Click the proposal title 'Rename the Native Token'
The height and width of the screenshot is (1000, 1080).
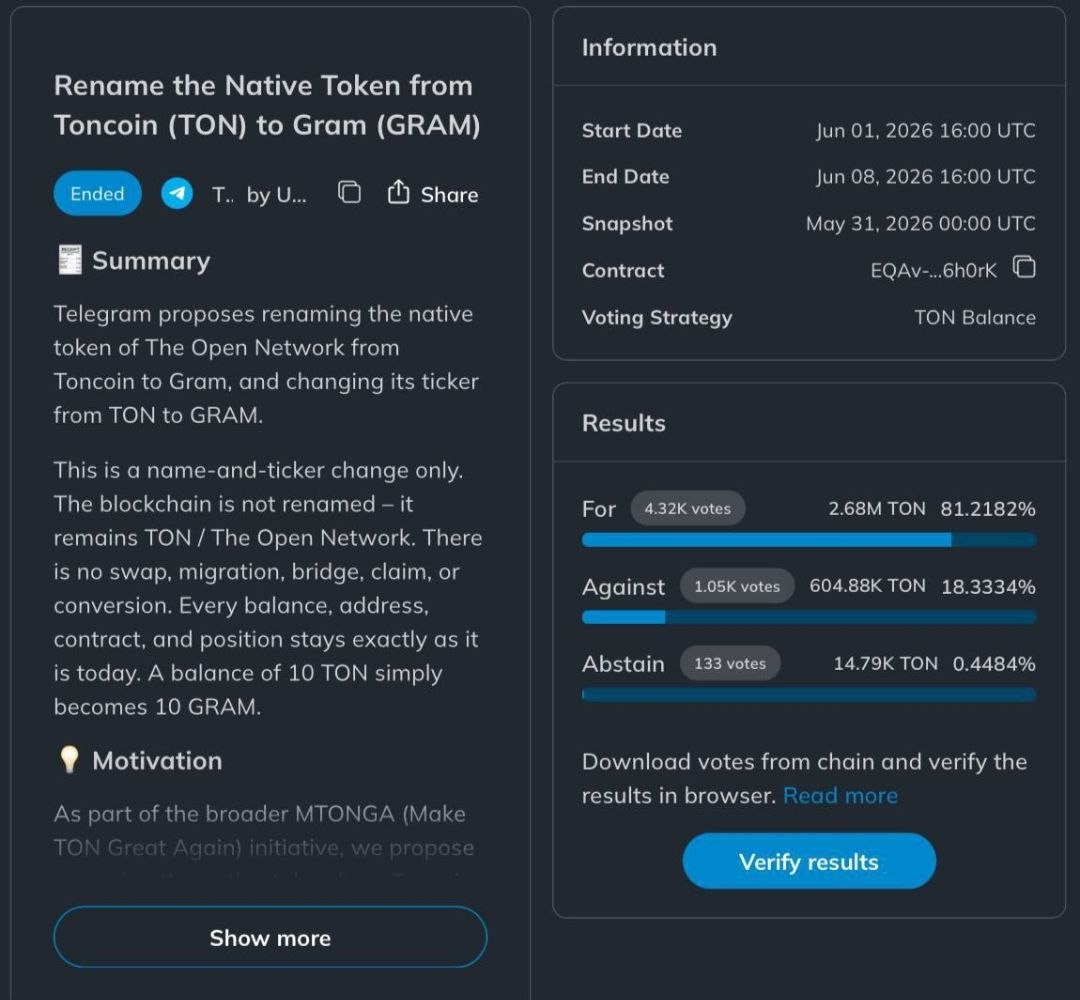[x=267, y=105]
